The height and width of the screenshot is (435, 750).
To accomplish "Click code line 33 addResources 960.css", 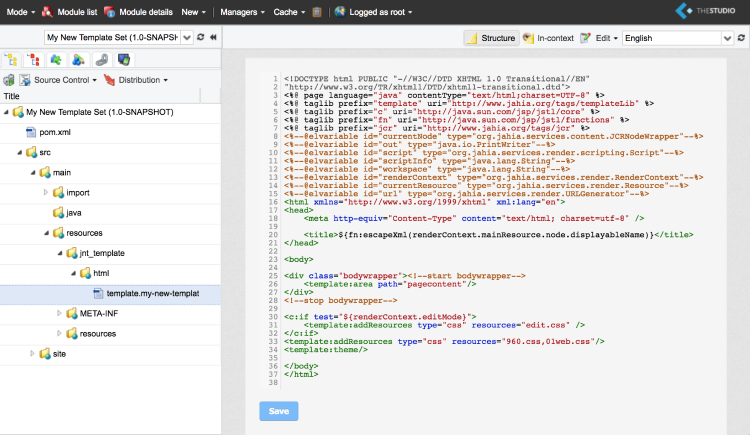I will [444, 341].
